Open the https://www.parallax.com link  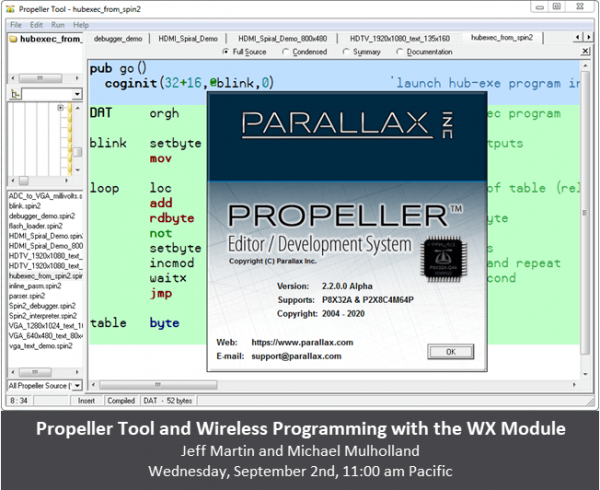pyautogui.click(x=302, y=342)
